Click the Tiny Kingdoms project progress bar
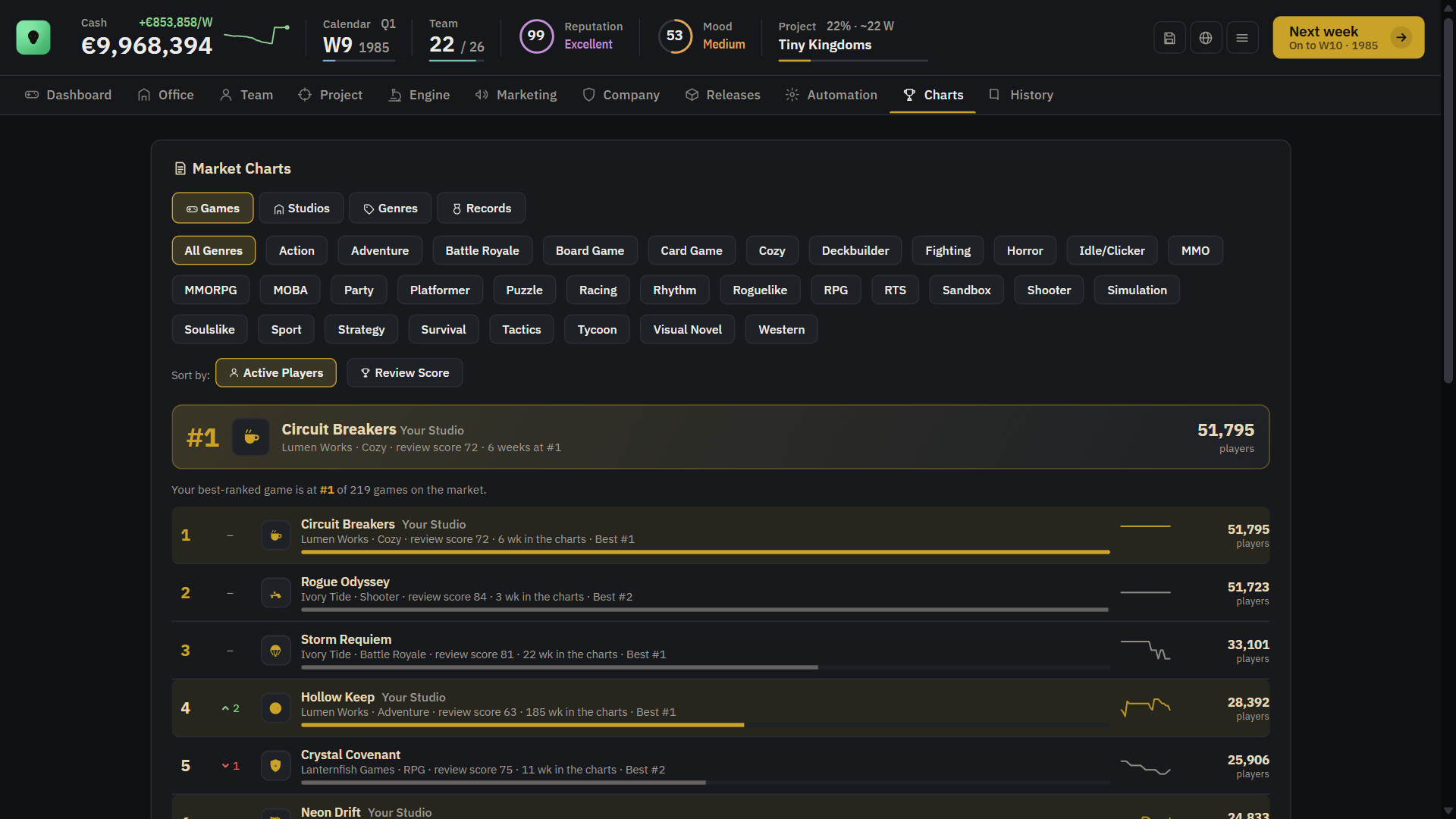This screenshot has height=819, width=1456. (853, 60)
